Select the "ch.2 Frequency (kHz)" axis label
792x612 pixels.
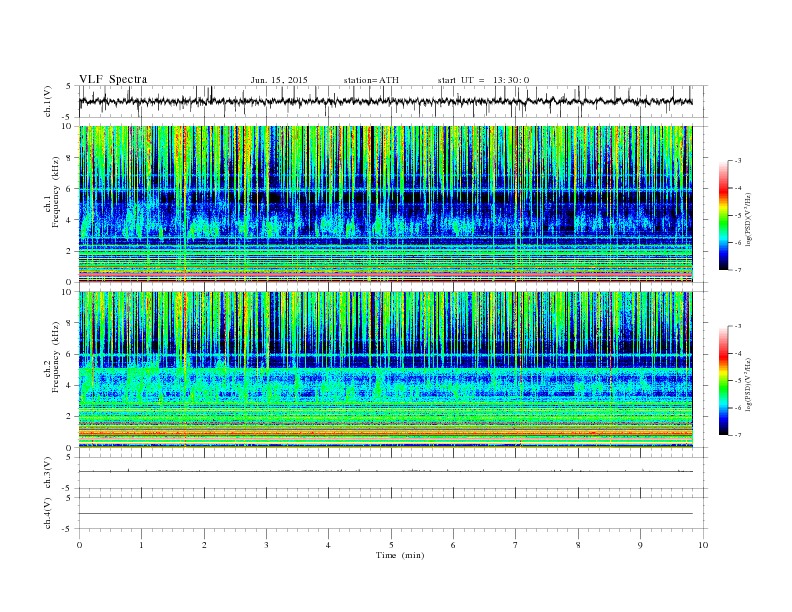point(52,357)
